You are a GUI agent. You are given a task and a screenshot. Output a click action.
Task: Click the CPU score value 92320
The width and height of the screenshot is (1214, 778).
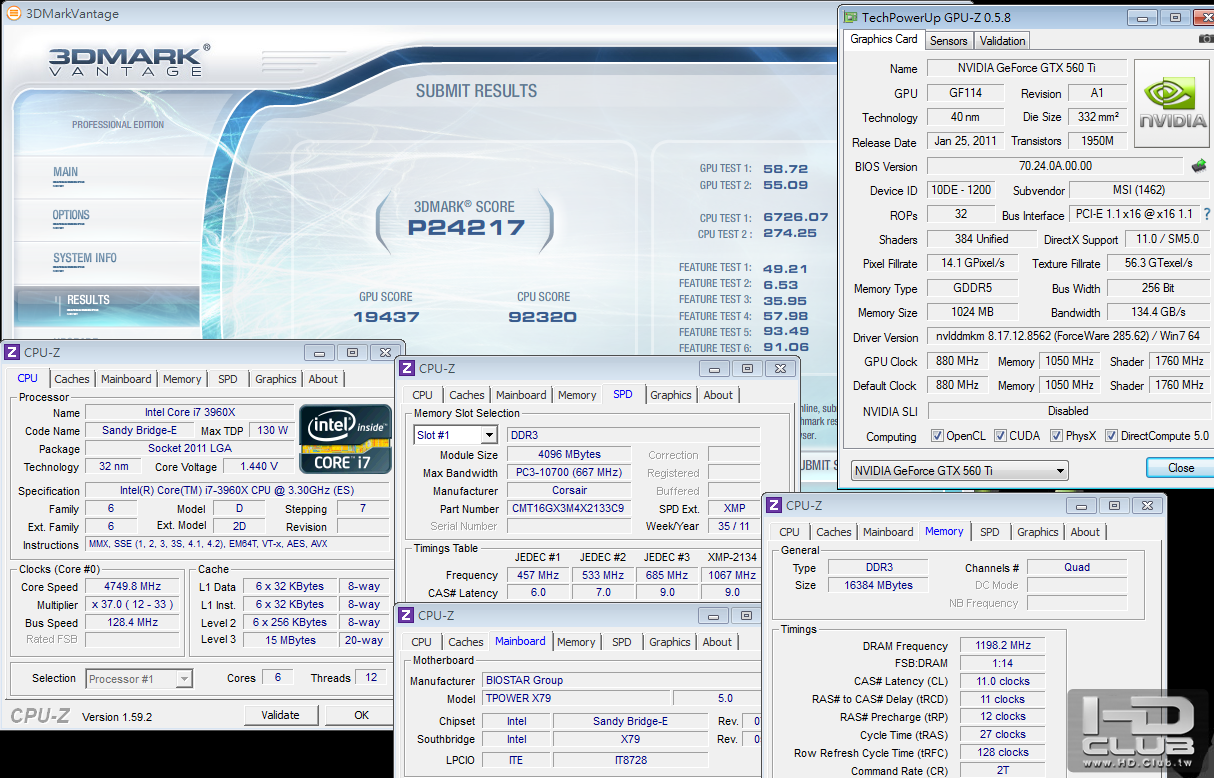[x=542, y=316]
